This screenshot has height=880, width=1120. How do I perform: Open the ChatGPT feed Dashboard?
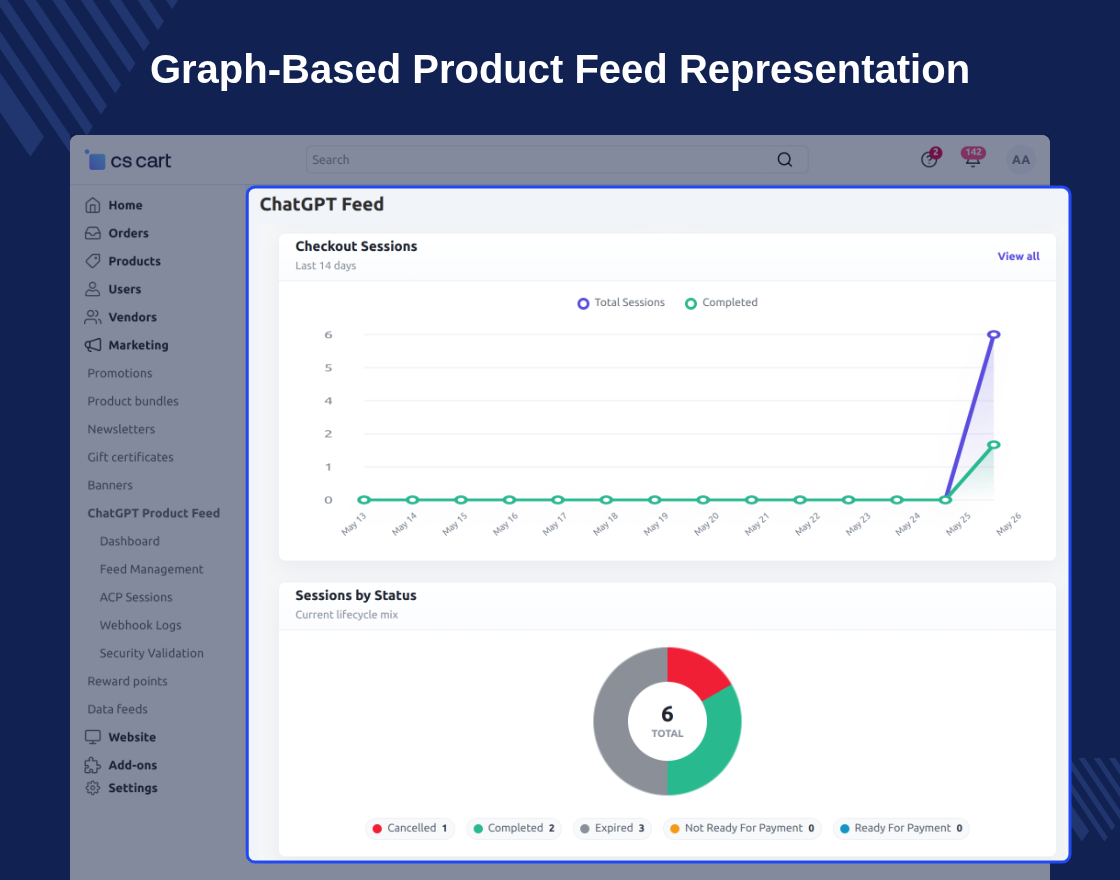point(130,541)
